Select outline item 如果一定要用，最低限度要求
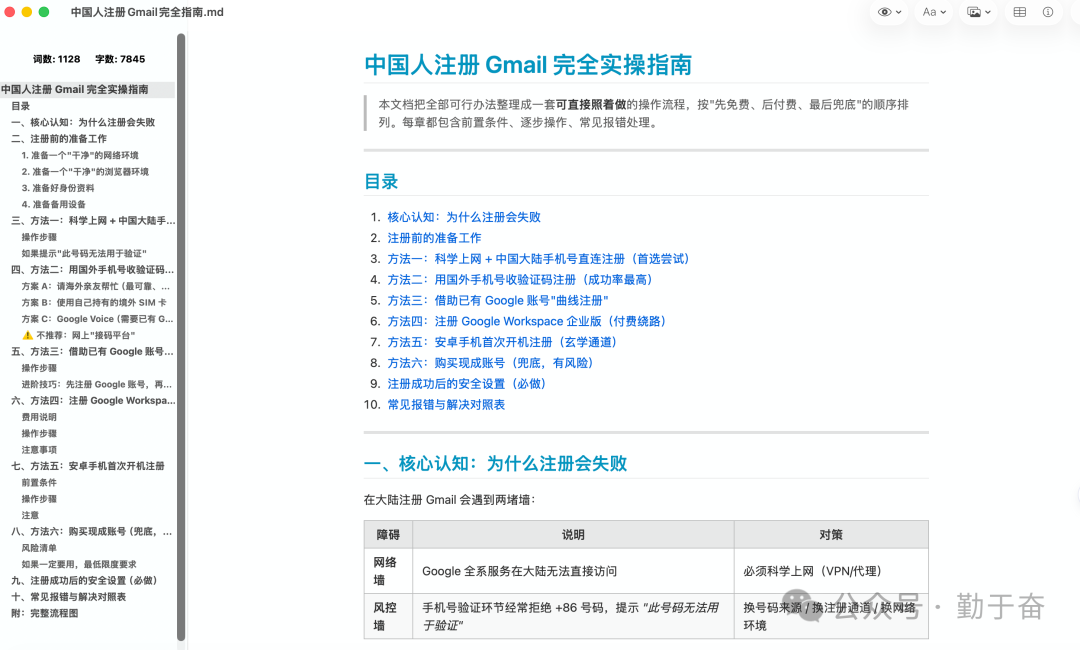Viewport: 1080px width, 650px height. [x=79, y=565]
